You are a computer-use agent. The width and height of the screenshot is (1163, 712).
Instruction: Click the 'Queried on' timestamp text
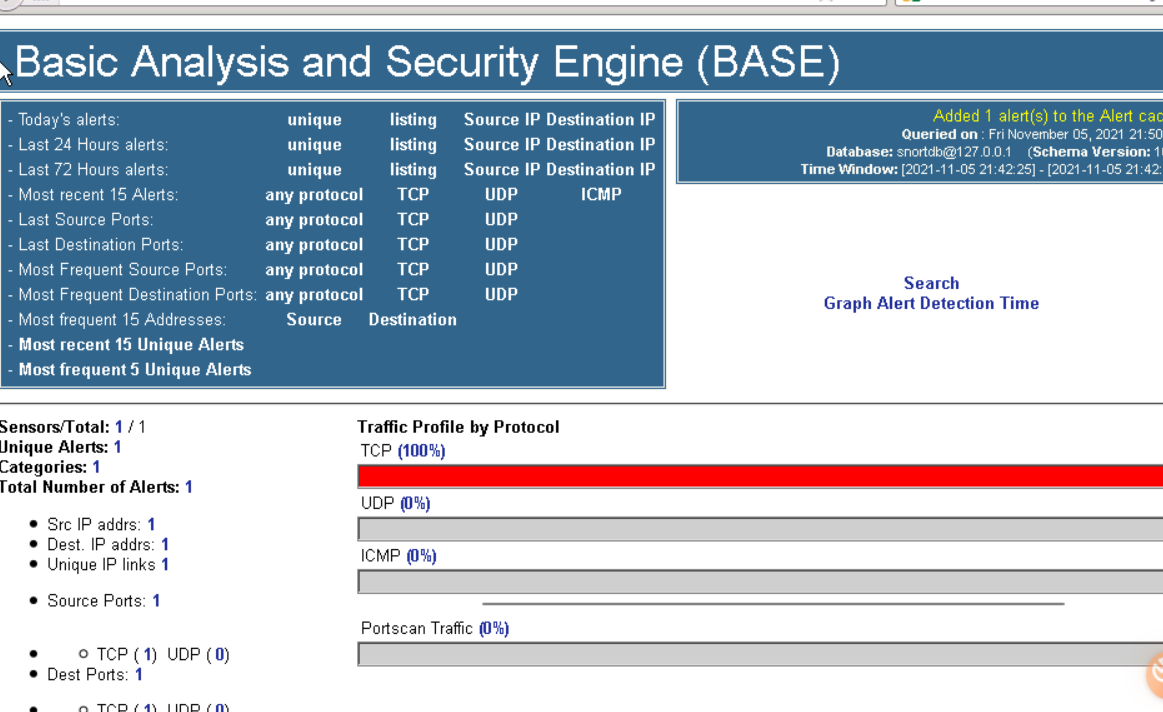(x=1032, y=135)
